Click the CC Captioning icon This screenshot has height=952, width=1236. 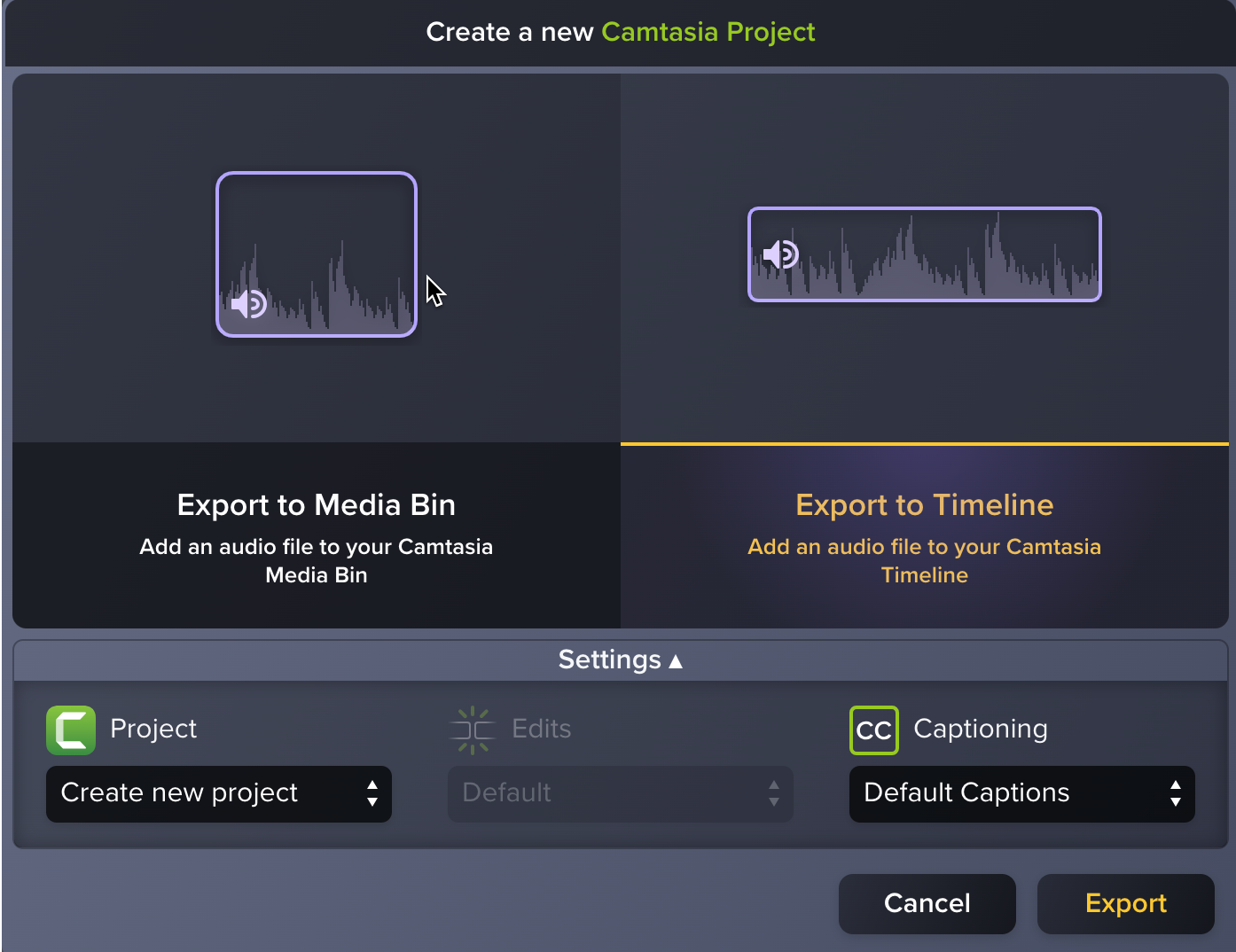(873, 730)
